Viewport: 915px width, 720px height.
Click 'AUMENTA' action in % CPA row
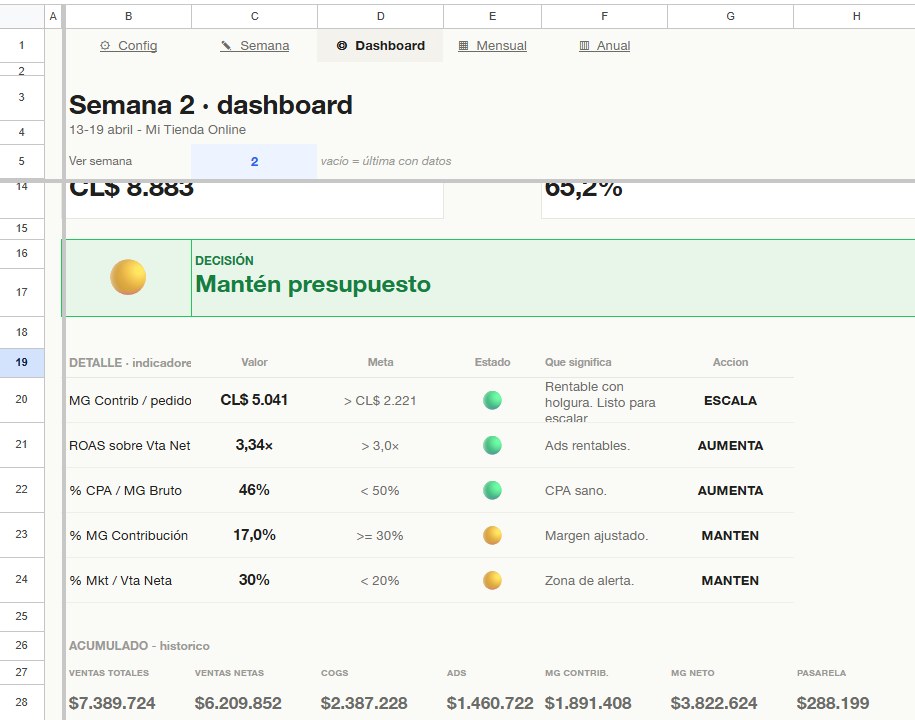click(x=730, y=491)
